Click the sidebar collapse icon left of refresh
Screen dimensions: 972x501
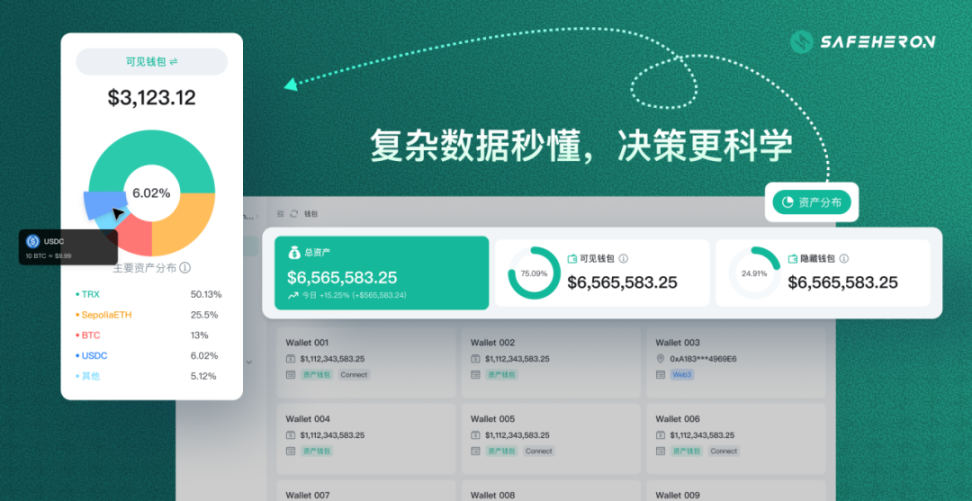pos(280,214)
